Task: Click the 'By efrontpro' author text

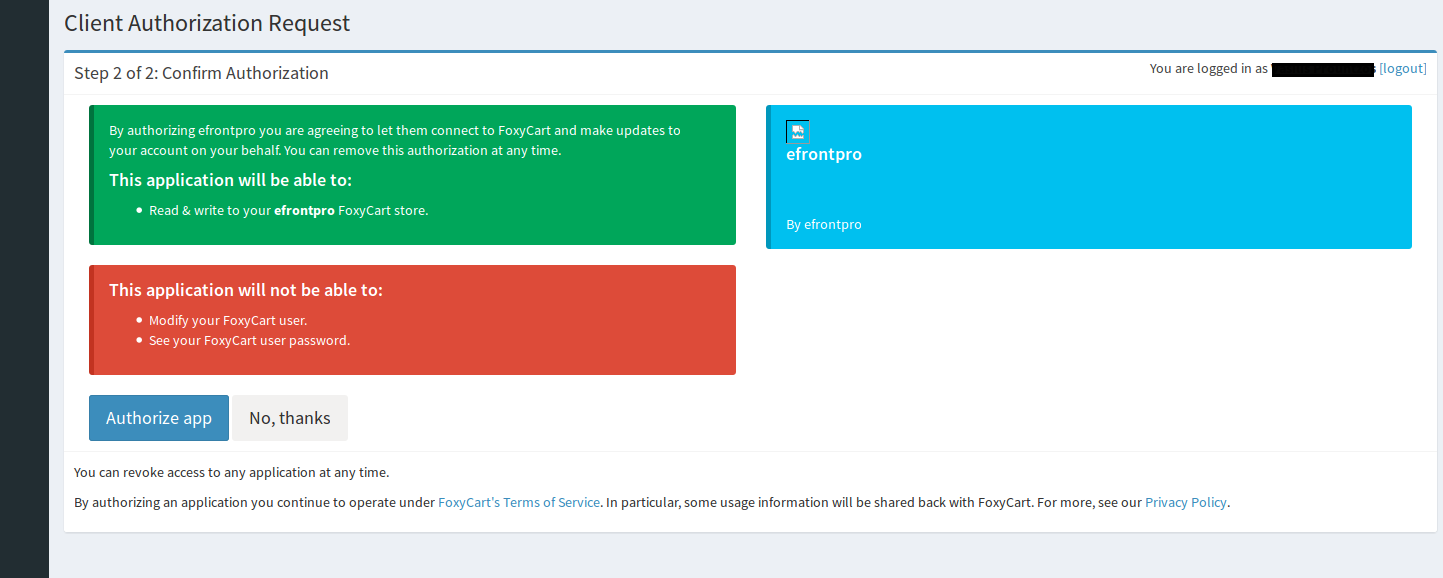Action: [x=824, y=225]
